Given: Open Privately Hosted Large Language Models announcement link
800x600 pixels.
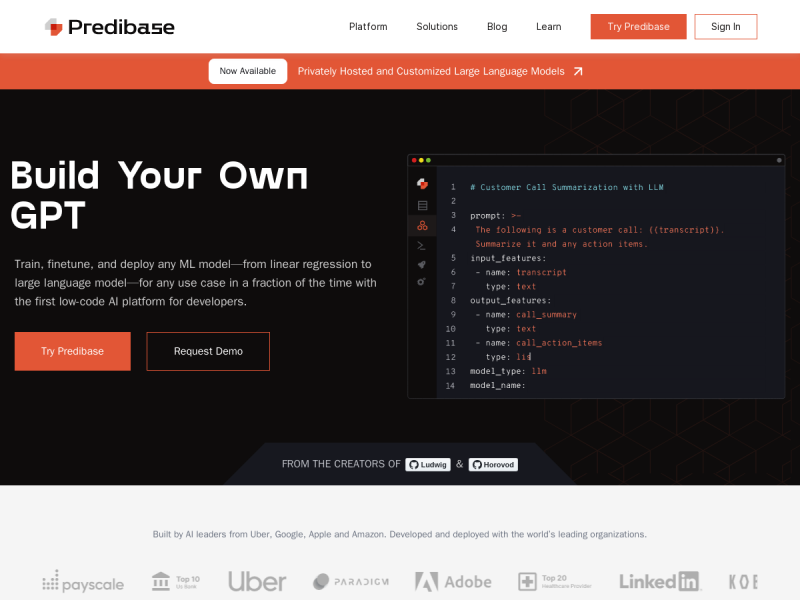Looking at the screenshot, I should 431,71.
